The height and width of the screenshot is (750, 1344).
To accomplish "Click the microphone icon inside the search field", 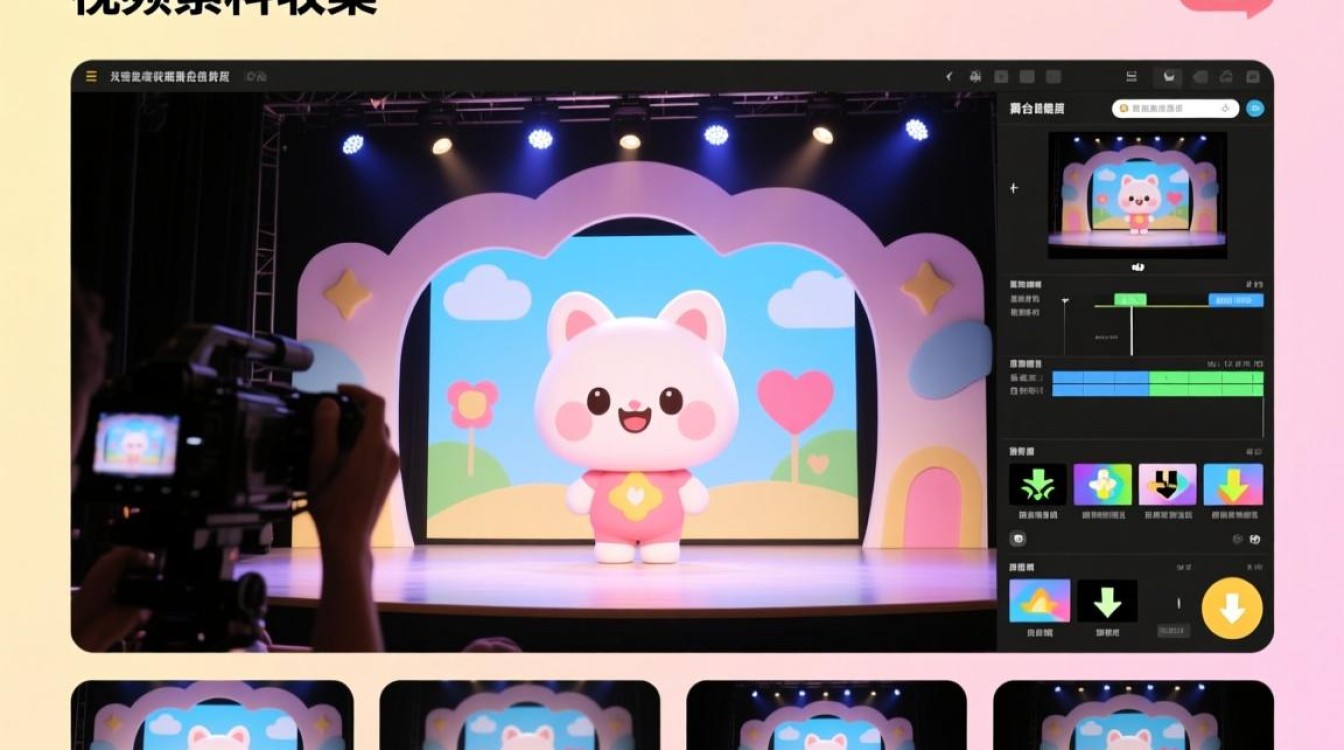I will (x=1226, y=108).
